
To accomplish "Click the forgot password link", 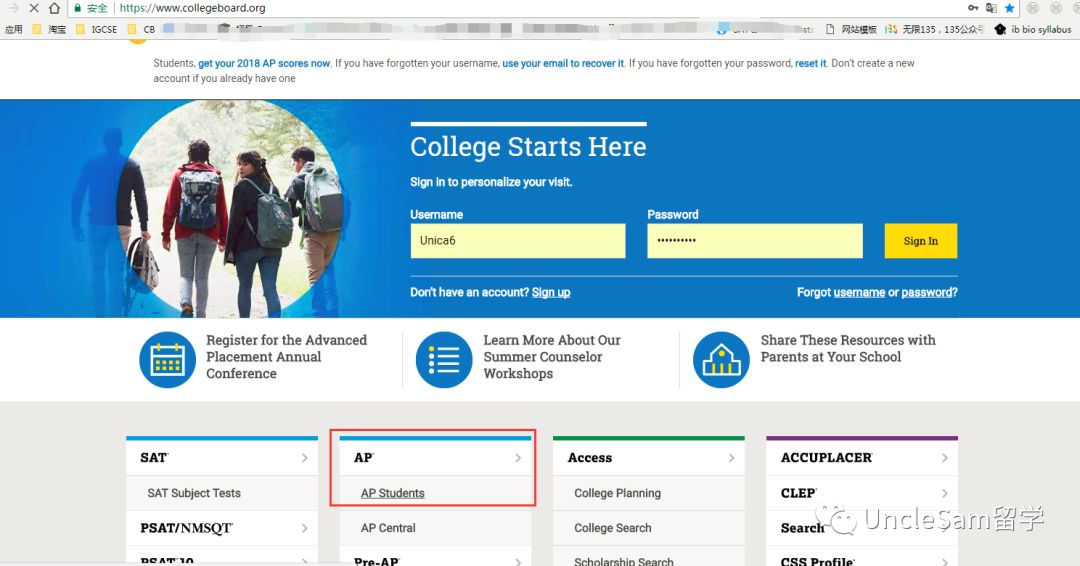I will (929, 293).
